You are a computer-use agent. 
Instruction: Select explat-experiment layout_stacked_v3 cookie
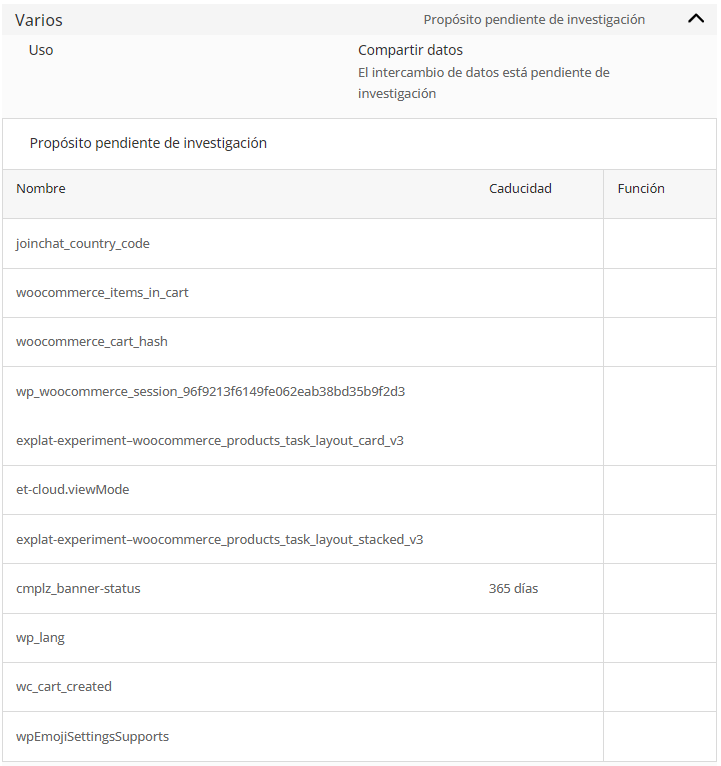tap(220, 539)
